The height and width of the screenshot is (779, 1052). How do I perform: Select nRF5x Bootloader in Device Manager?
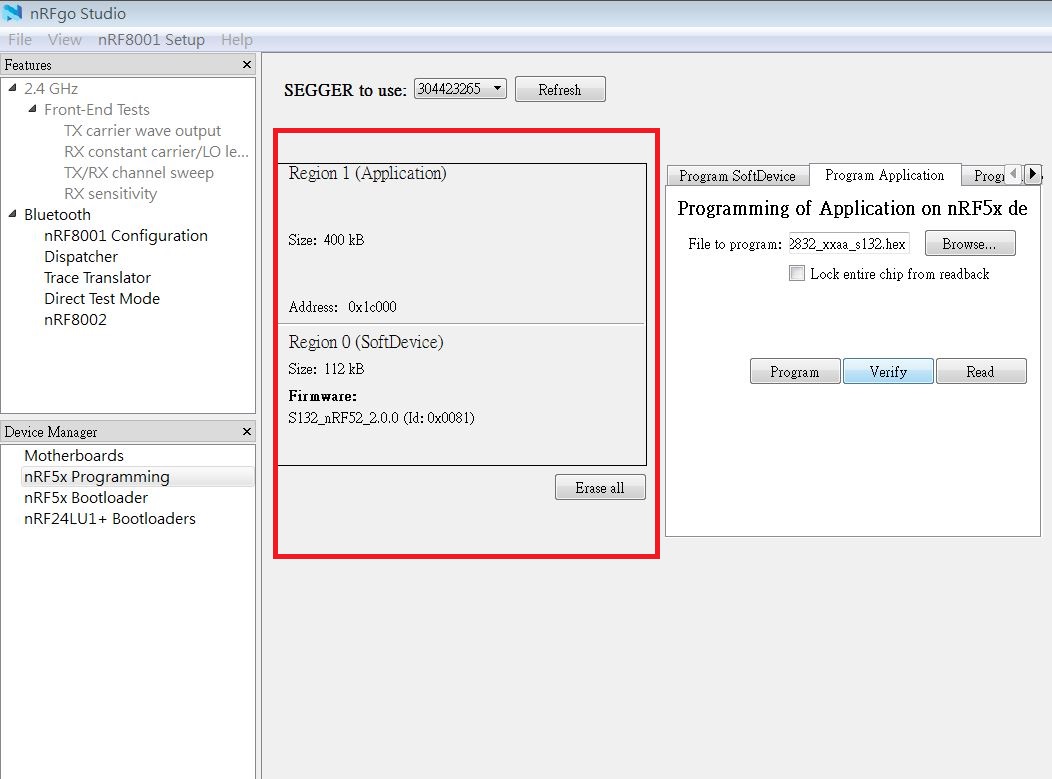click(86, 497)
